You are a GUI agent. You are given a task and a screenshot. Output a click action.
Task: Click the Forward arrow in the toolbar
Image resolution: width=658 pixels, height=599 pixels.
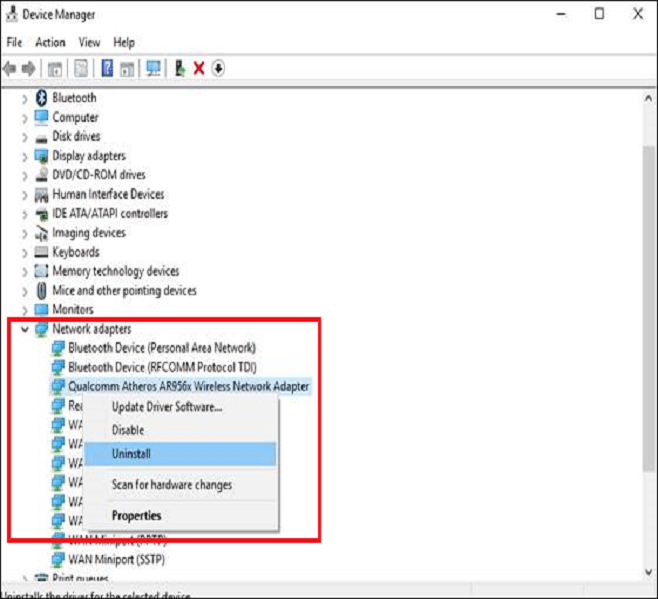29,68
